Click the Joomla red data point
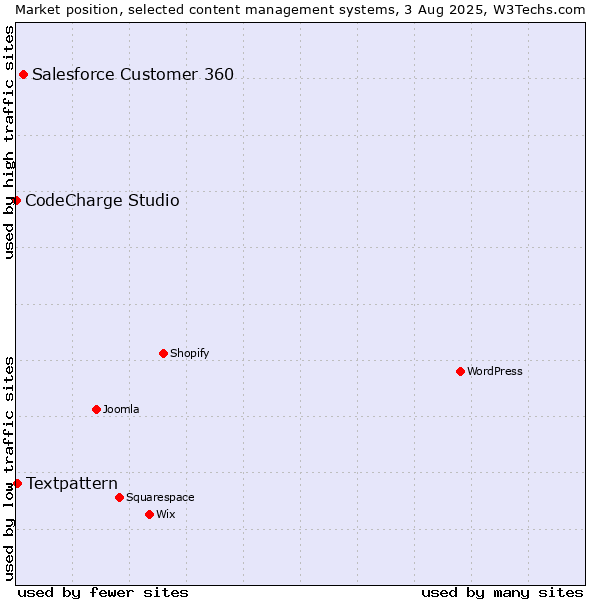Viewport: 600px width, 600px height. 96,409
